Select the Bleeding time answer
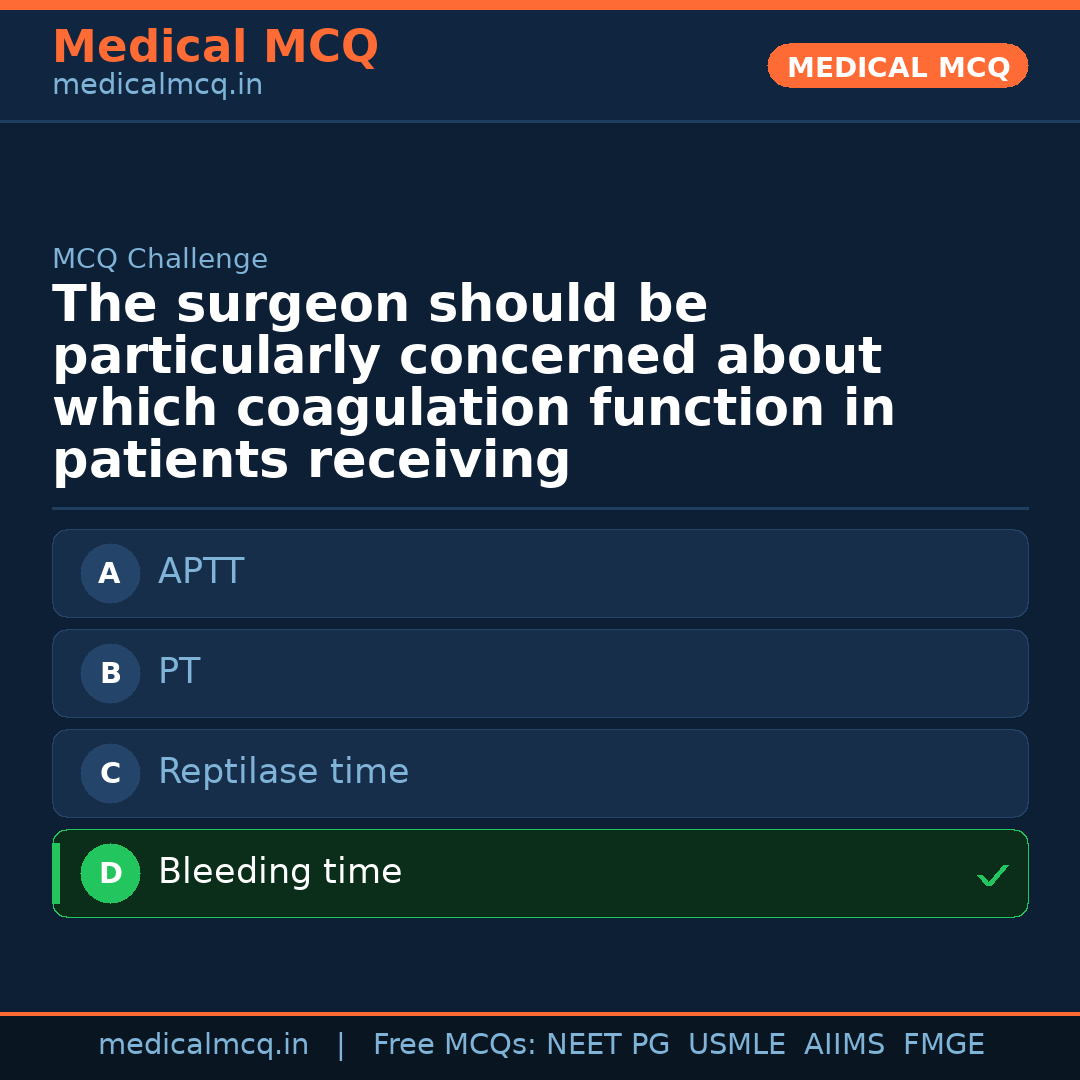The height and width of the screenshot is (1080, 1080). tap(540, 873)
